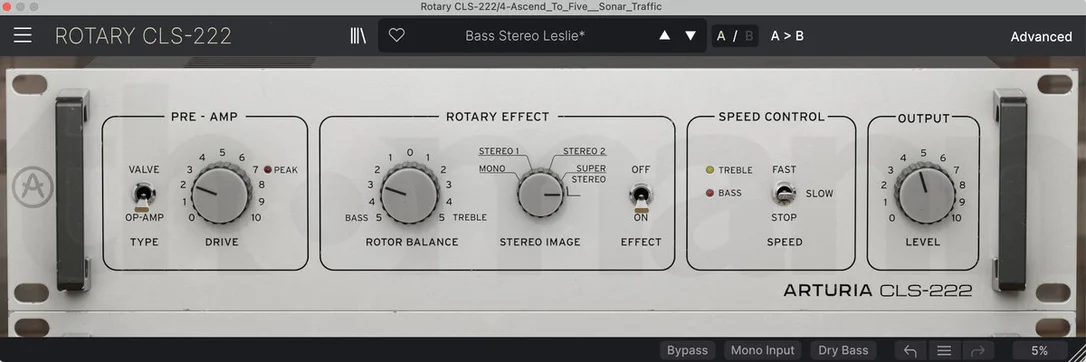Screen dimensions: 1086x362
Task: Open the Advanced panel
Action: [x=1041, y=37]
